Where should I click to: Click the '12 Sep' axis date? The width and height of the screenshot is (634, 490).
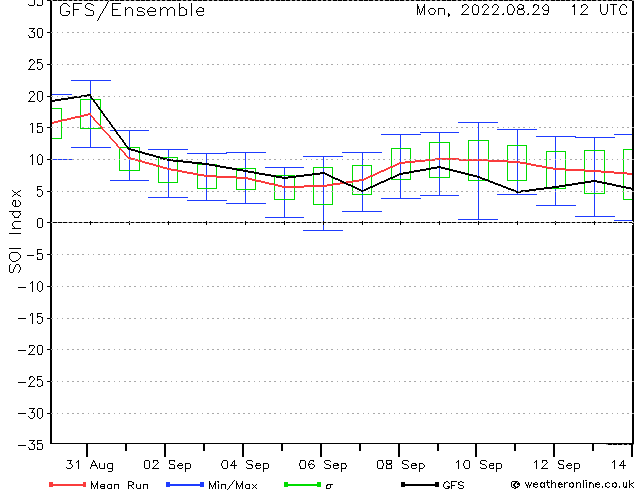point(557,465)
